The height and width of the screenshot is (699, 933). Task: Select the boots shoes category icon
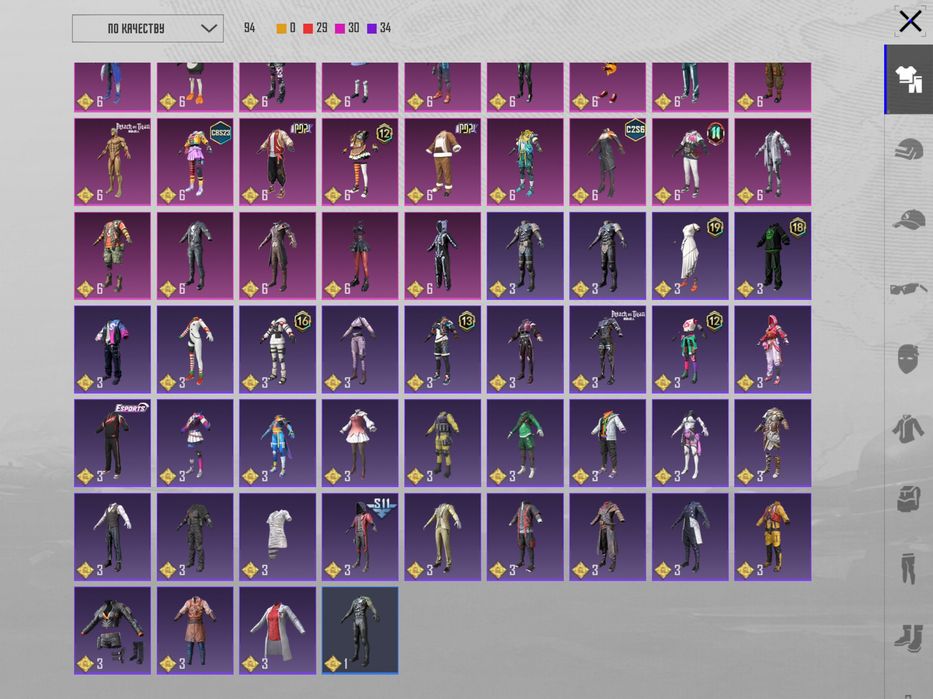[909, 638]
